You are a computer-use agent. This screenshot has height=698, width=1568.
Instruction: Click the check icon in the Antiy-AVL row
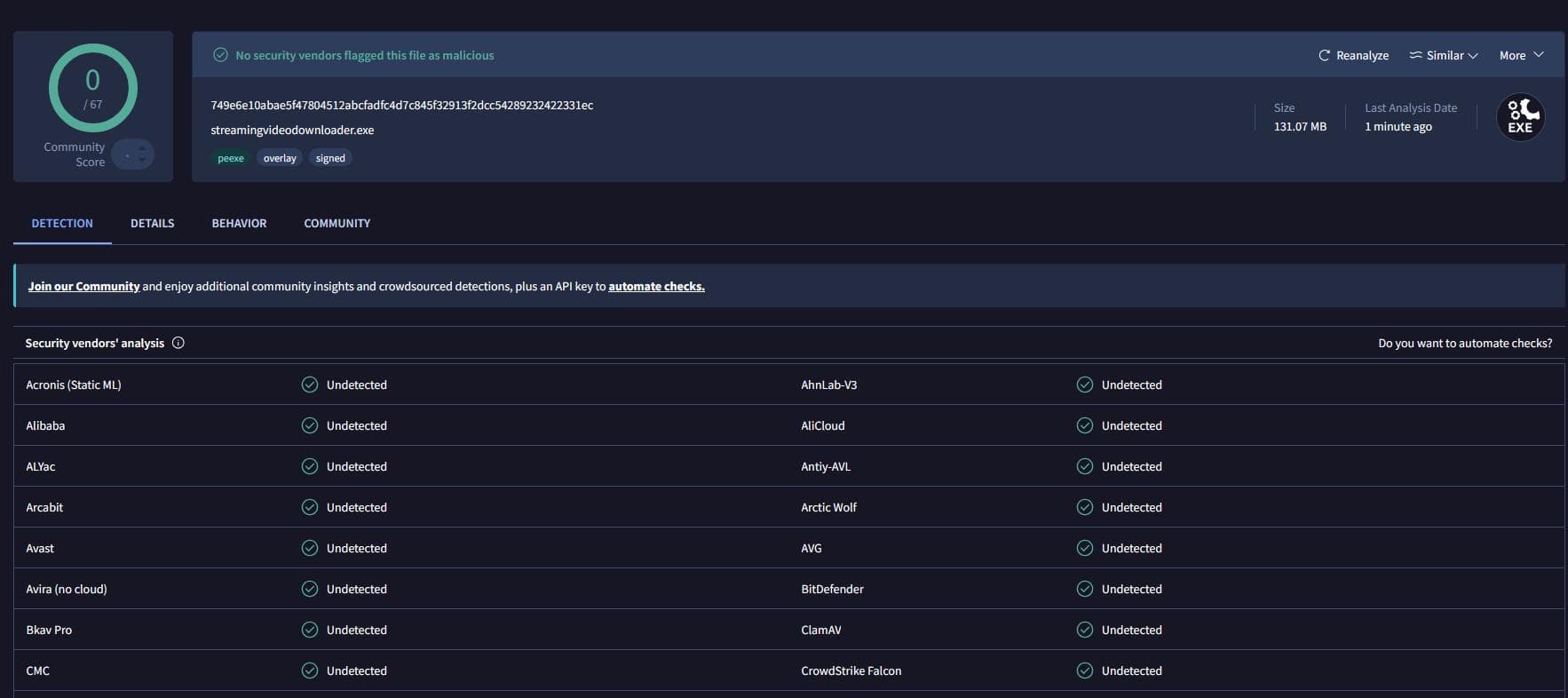pos(1085,466)
